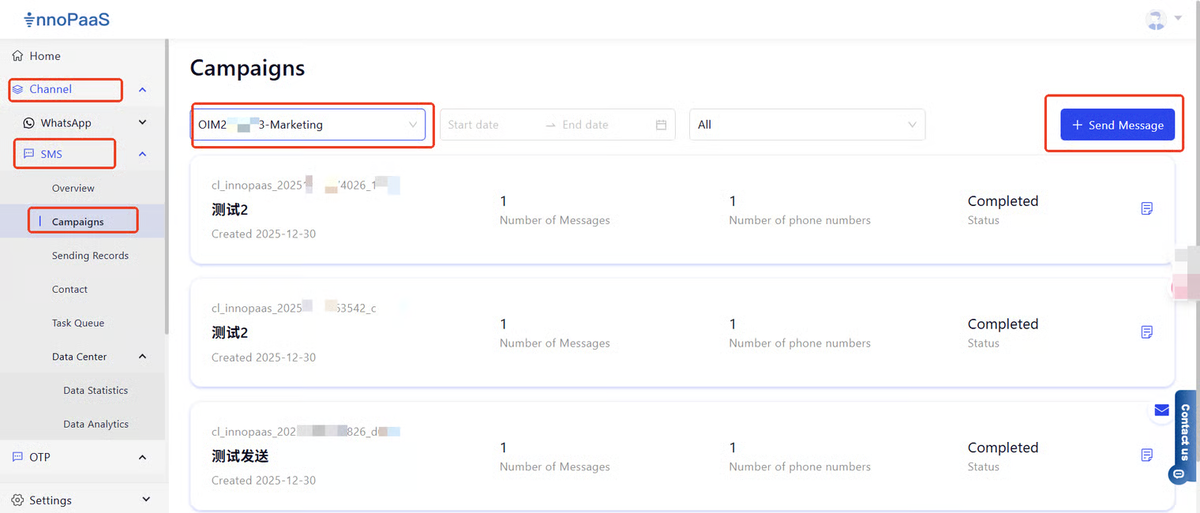Open the user avatar menu
1200x513 pixels.
(1156, 19)
